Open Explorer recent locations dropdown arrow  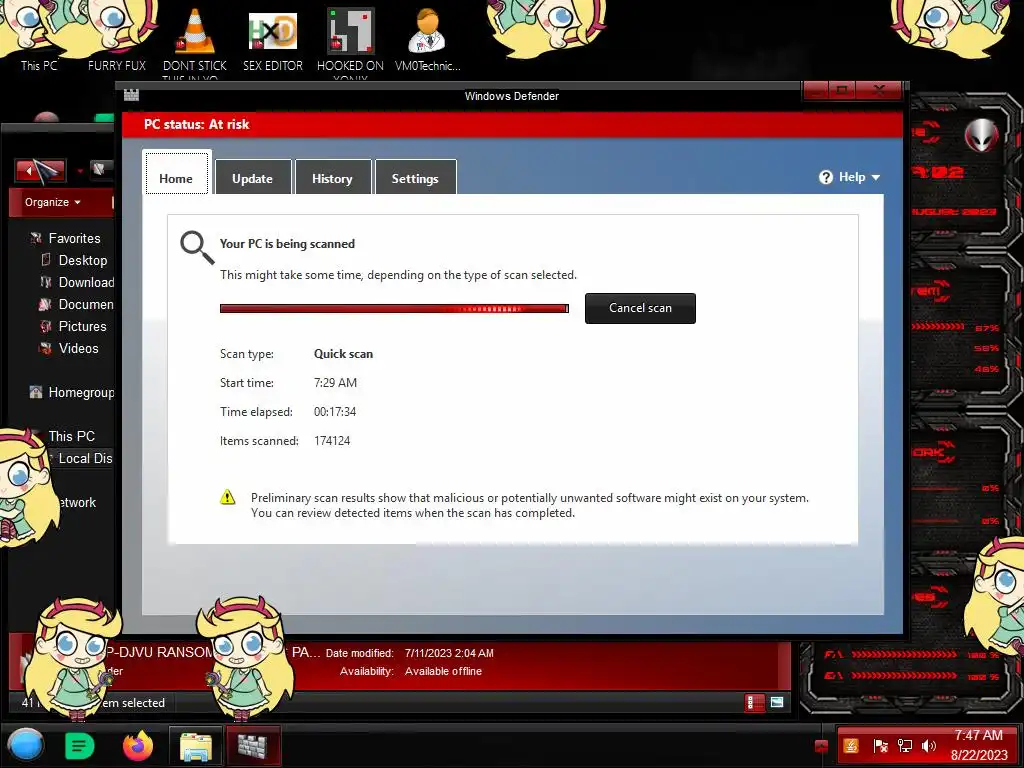[x=80, y=172]
